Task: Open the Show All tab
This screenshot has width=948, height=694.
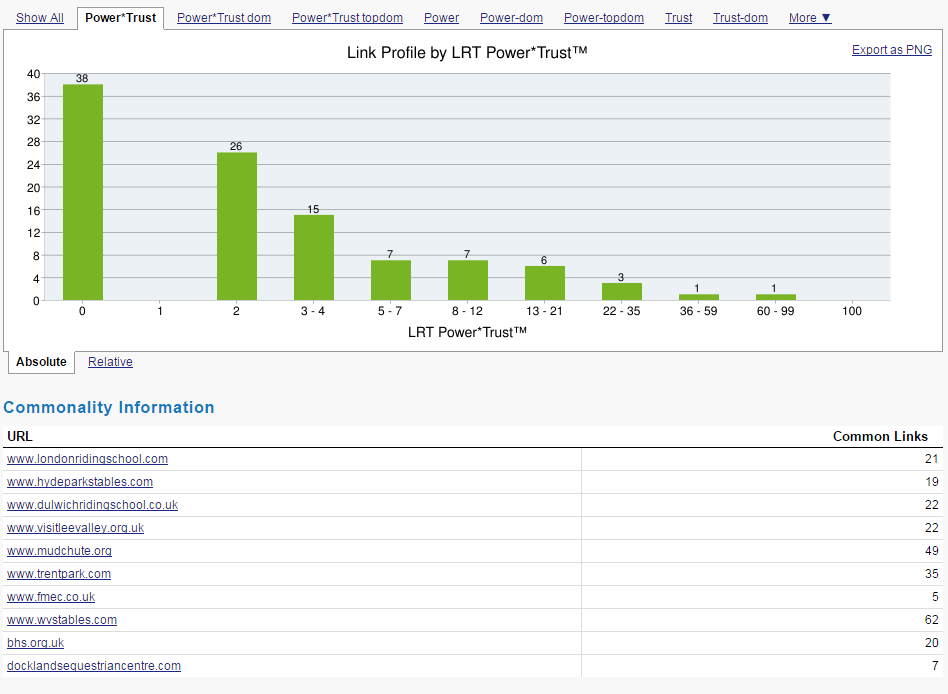Action: 39,18
